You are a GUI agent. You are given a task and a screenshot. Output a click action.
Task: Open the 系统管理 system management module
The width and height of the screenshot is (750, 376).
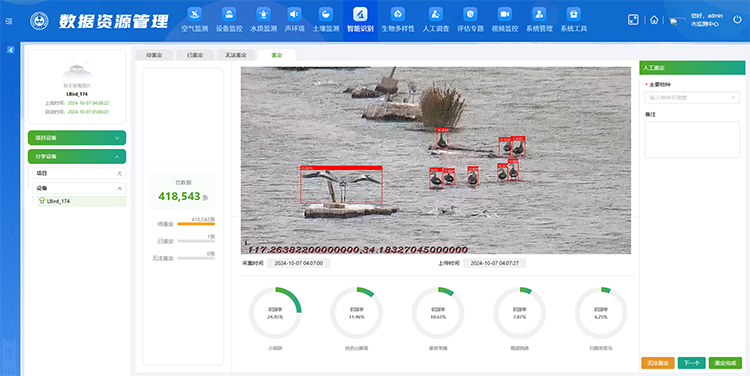[539, 20]
